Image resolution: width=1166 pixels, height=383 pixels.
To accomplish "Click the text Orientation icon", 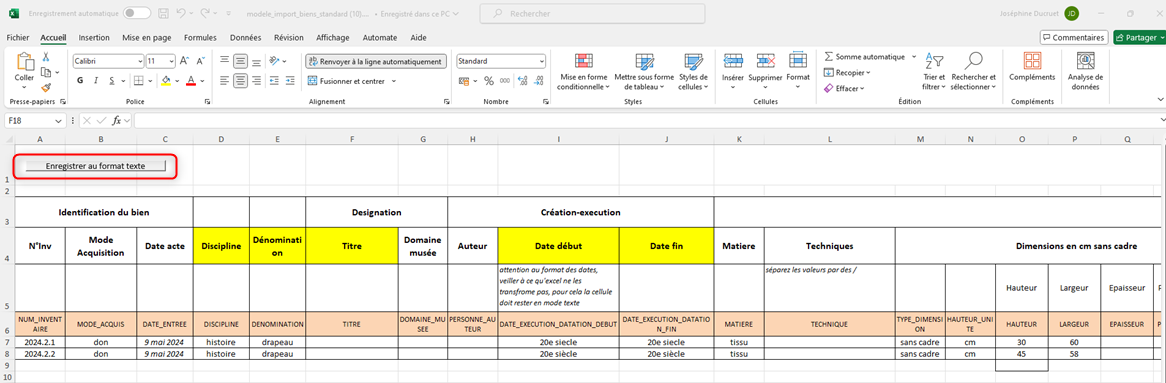I will [x=275, y=61].
